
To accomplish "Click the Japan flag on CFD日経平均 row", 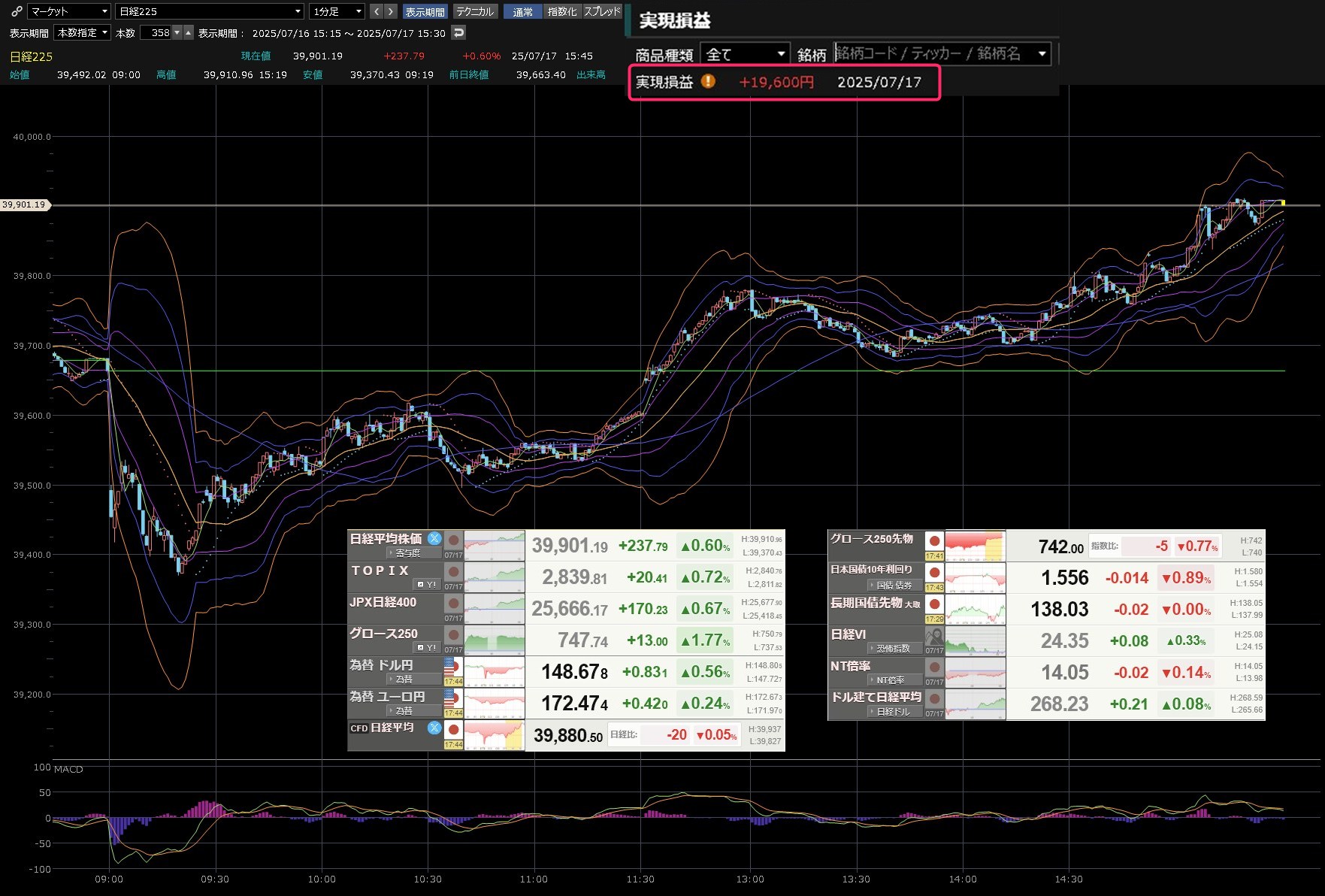I will [x=453, y=730].
